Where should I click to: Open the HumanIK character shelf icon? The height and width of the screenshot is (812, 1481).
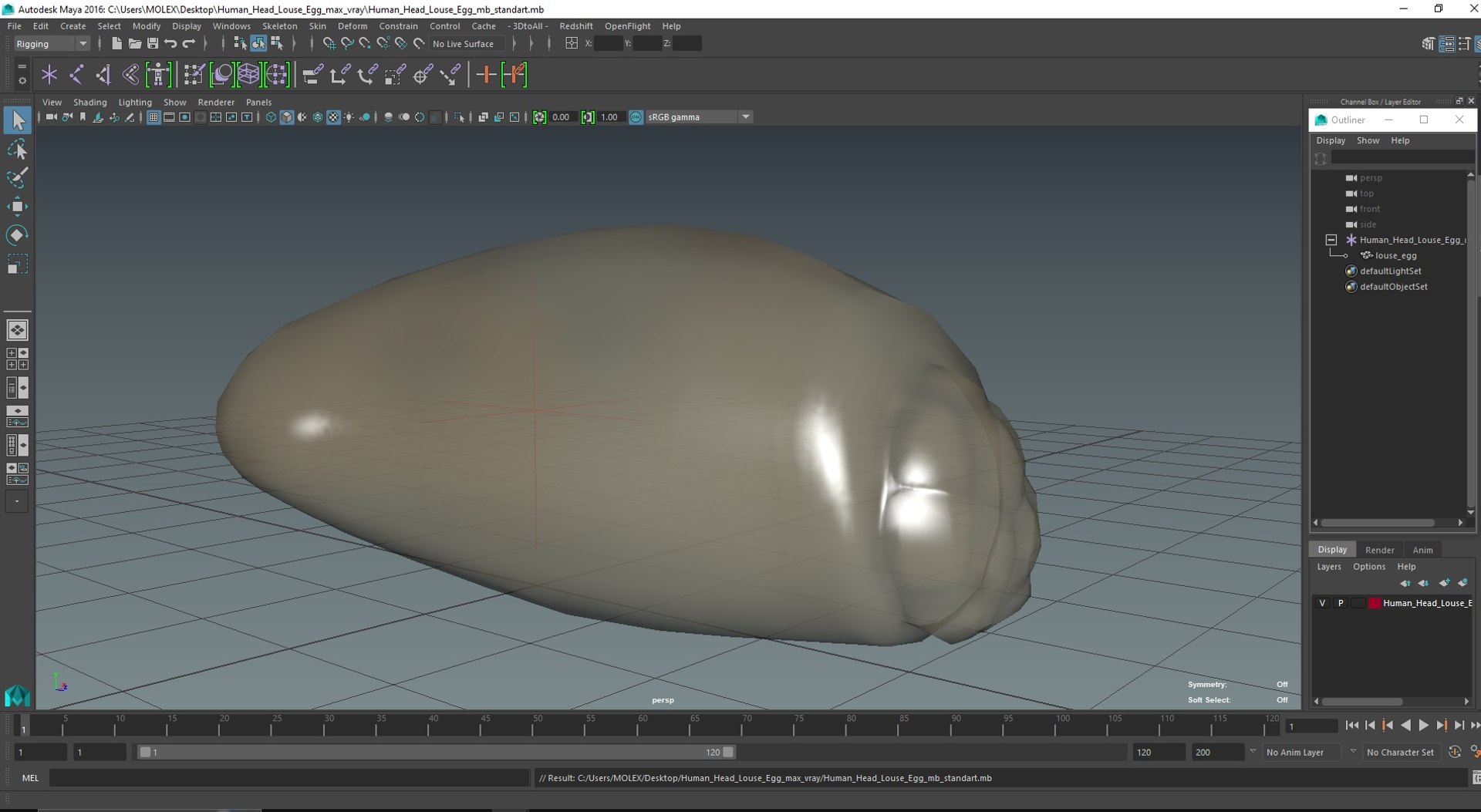[x=158, y=75]
